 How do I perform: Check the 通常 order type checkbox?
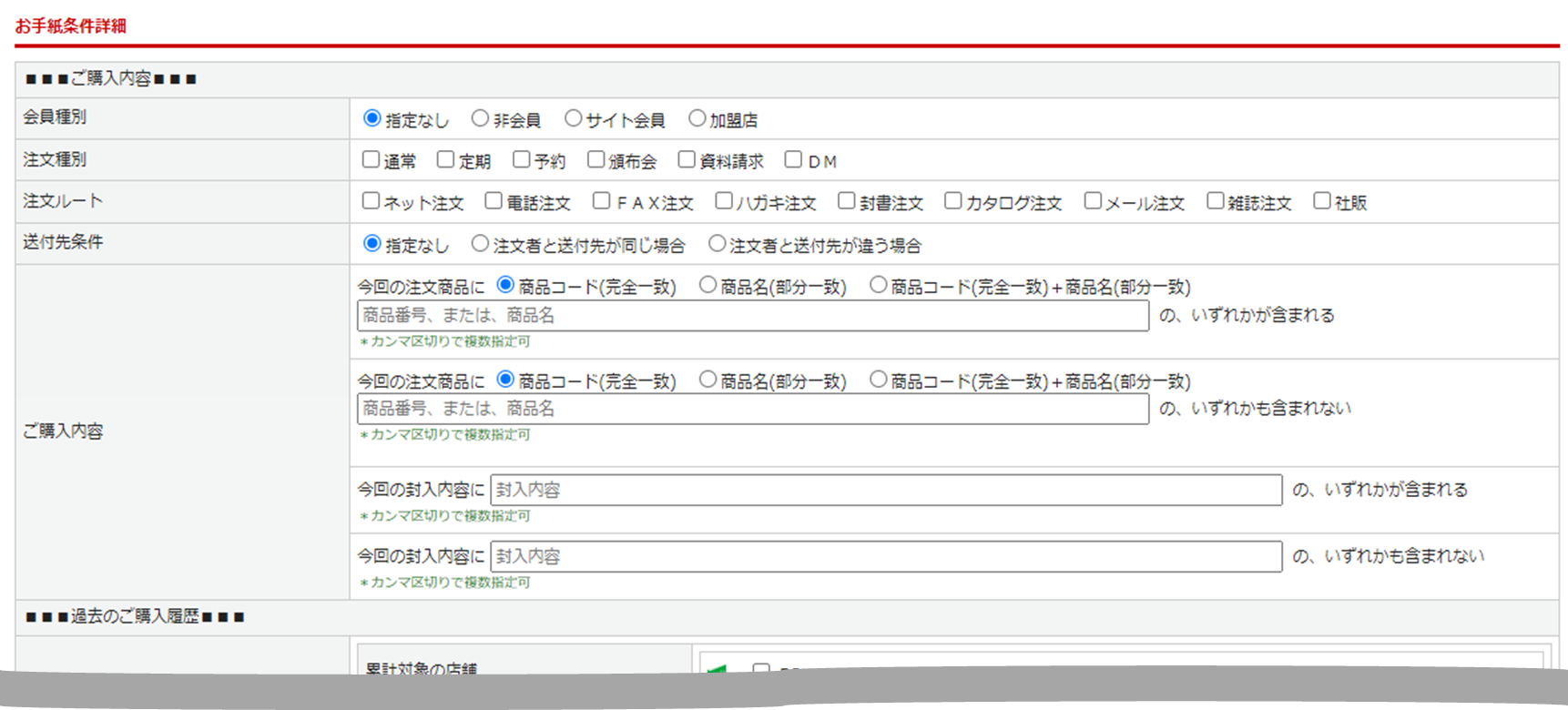point(371,159)
